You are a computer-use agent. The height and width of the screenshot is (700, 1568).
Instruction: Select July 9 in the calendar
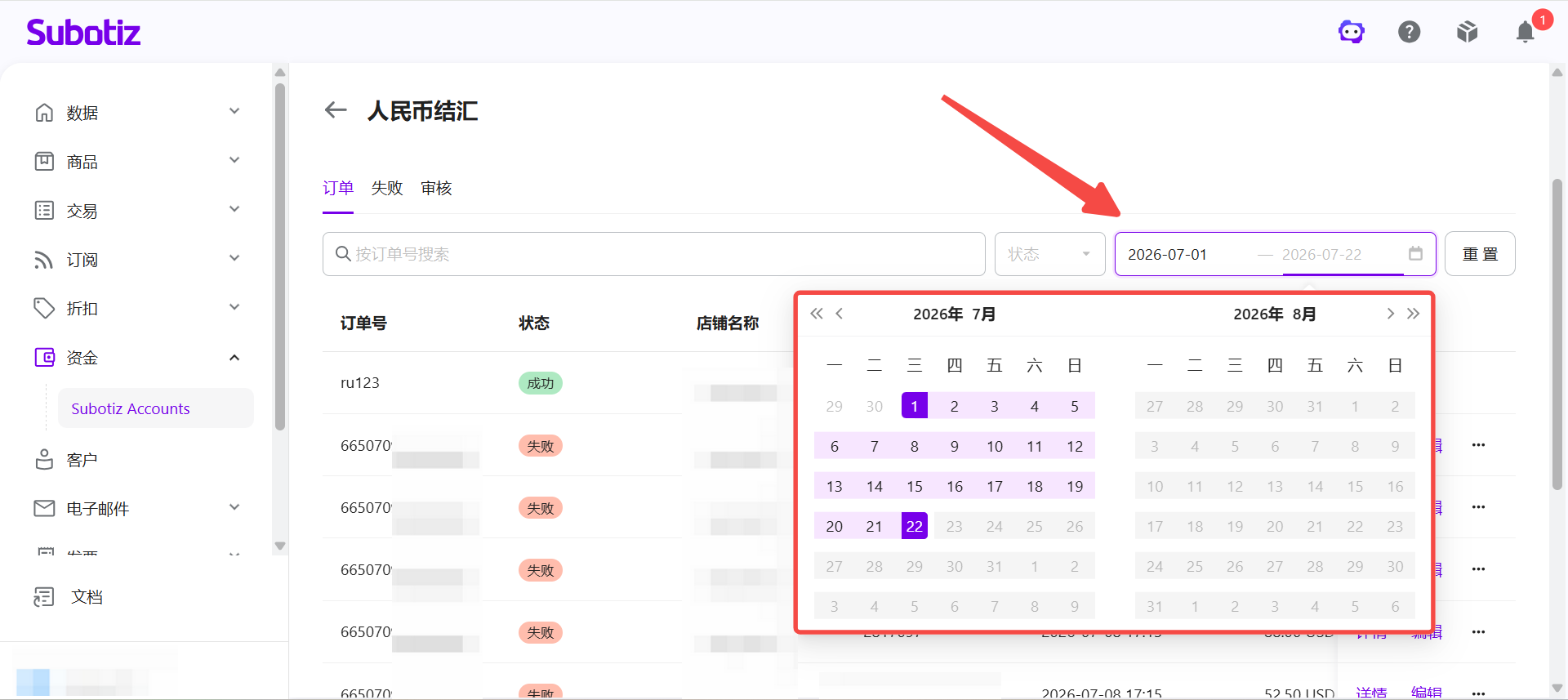point(955,446)
